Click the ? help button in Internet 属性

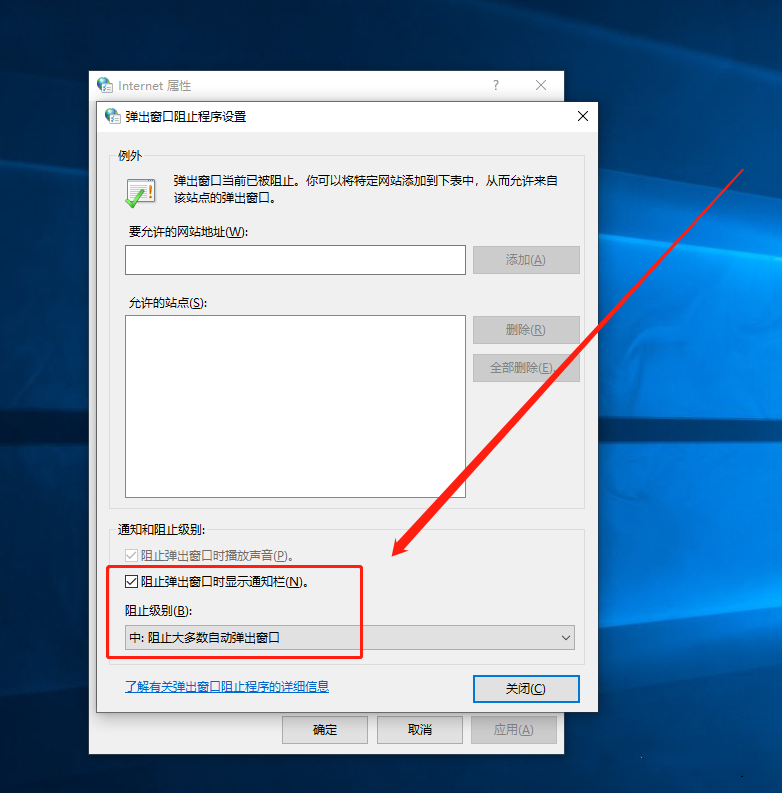click(x=496, y=86)
